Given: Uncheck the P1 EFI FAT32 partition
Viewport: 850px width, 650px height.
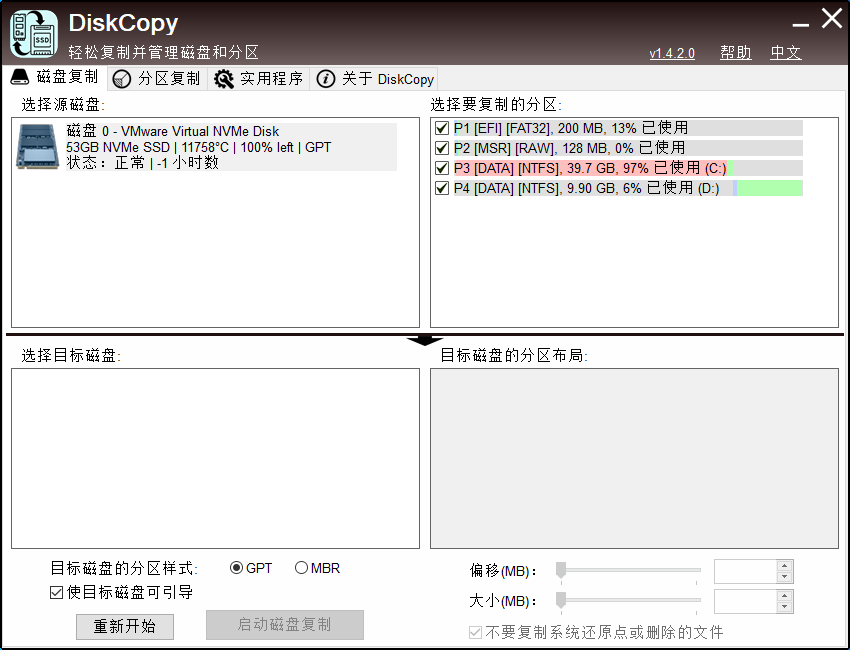Looking at the screenshot, I should coord(442,128).
